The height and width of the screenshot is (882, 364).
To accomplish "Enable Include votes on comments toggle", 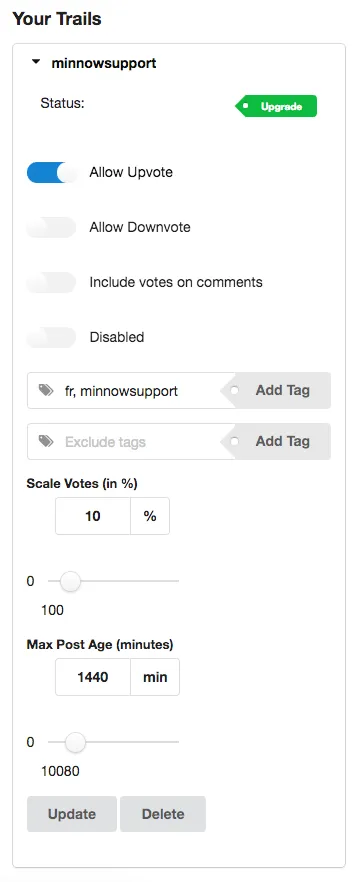I will pyautogui.click(x=52, y=282).
